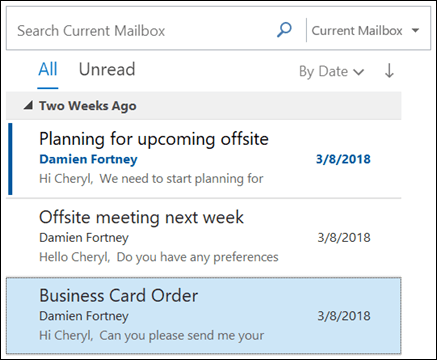
Task: Click the Two Weeks Ago group header
Action: coord(204,106)
